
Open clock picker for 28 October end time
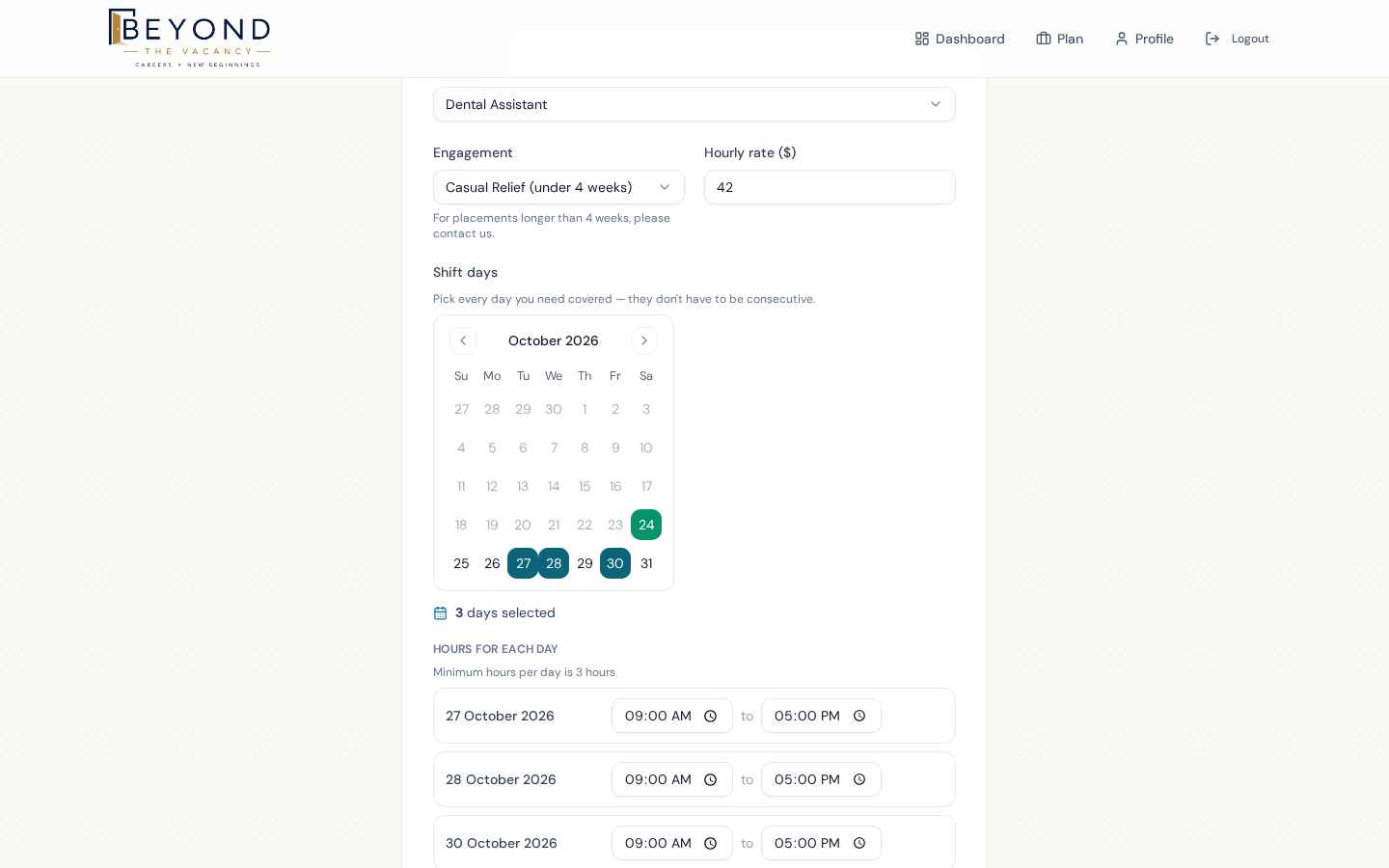[x=859, y=779]
